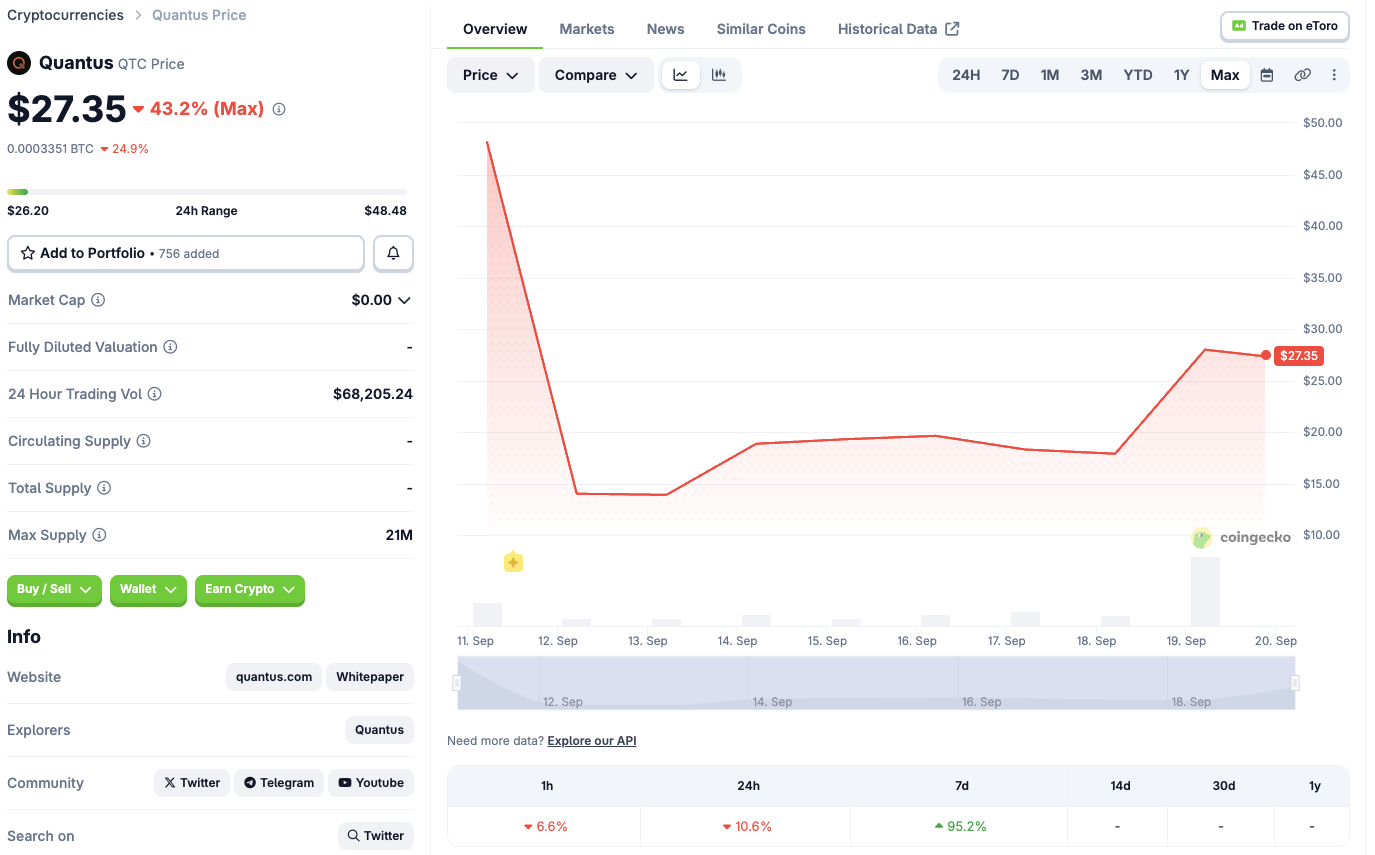Click the Max Supply value 21M
Image resolution: width=1375 pixels, height=855 pixels.
click(x=399, y=535)
